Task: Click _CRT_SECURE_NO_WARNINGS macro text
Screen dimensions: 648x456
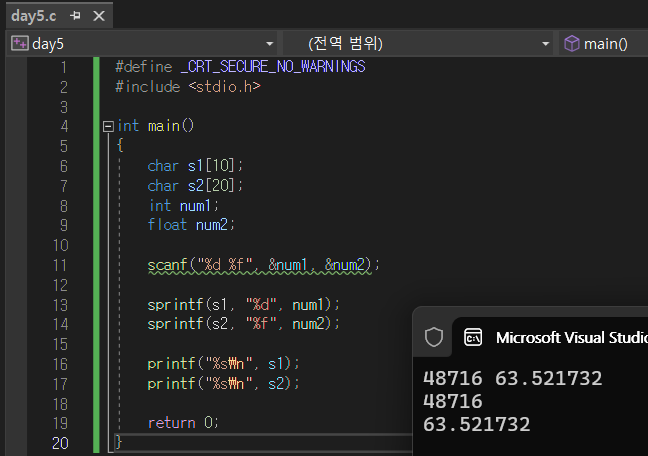Action: pos(273,67)
